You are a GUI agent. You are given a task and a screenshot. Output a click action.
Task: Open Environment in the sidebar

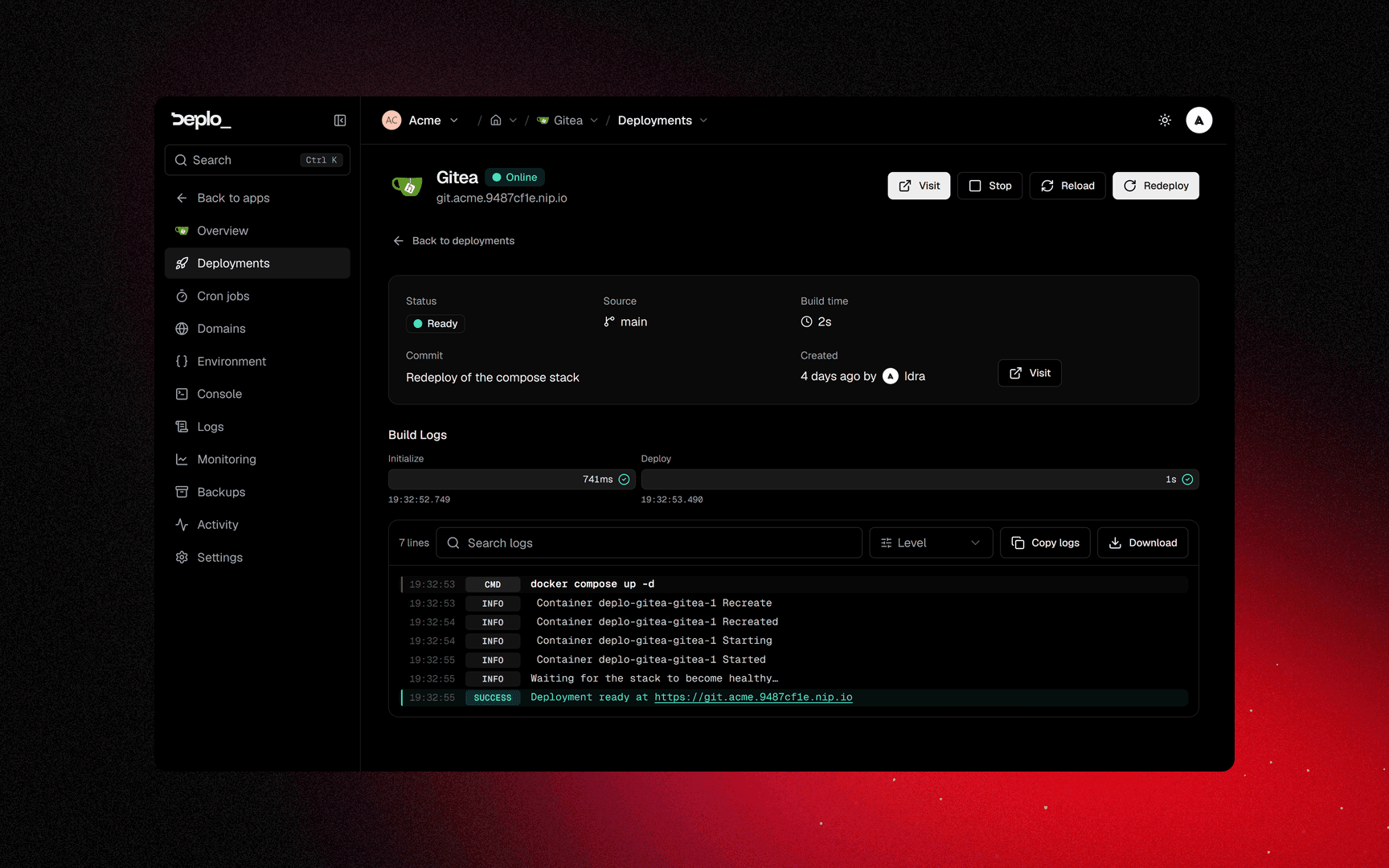[x=257, y=362]
